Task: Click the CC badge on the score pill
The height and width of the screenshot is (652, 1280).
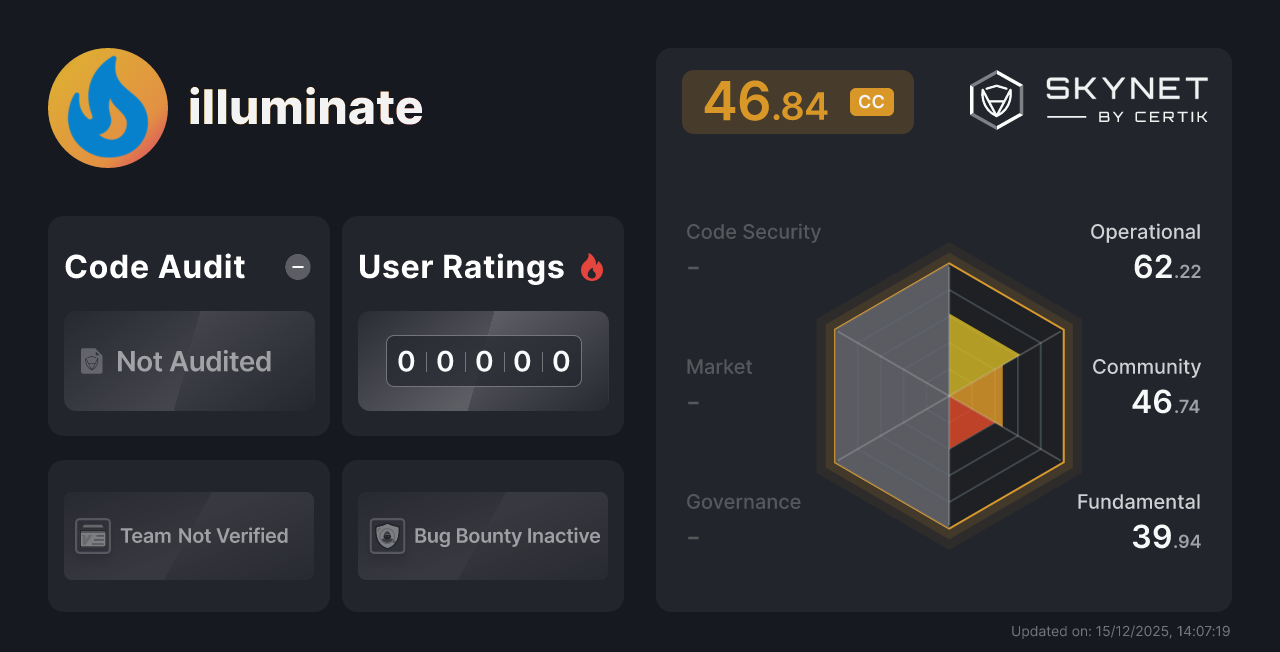Action: [873, 101]
